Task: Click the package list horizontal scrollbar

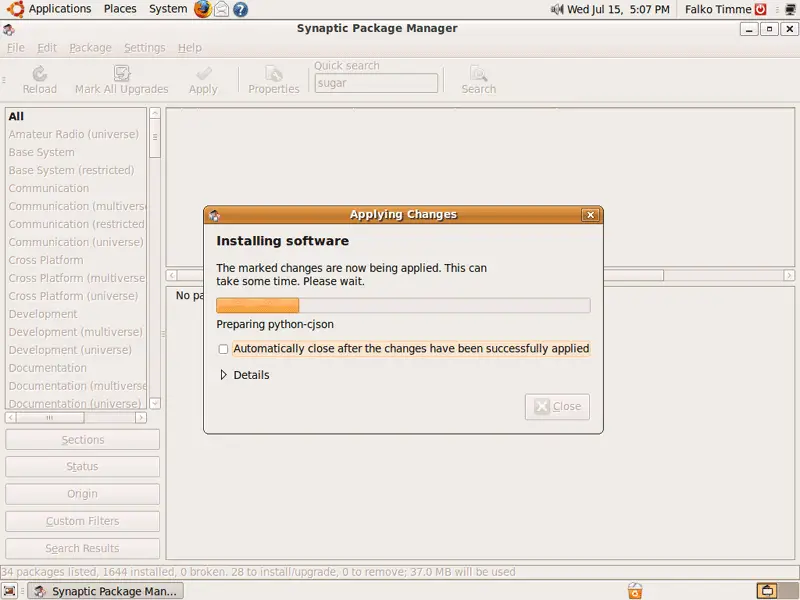Action: point(480,276)
